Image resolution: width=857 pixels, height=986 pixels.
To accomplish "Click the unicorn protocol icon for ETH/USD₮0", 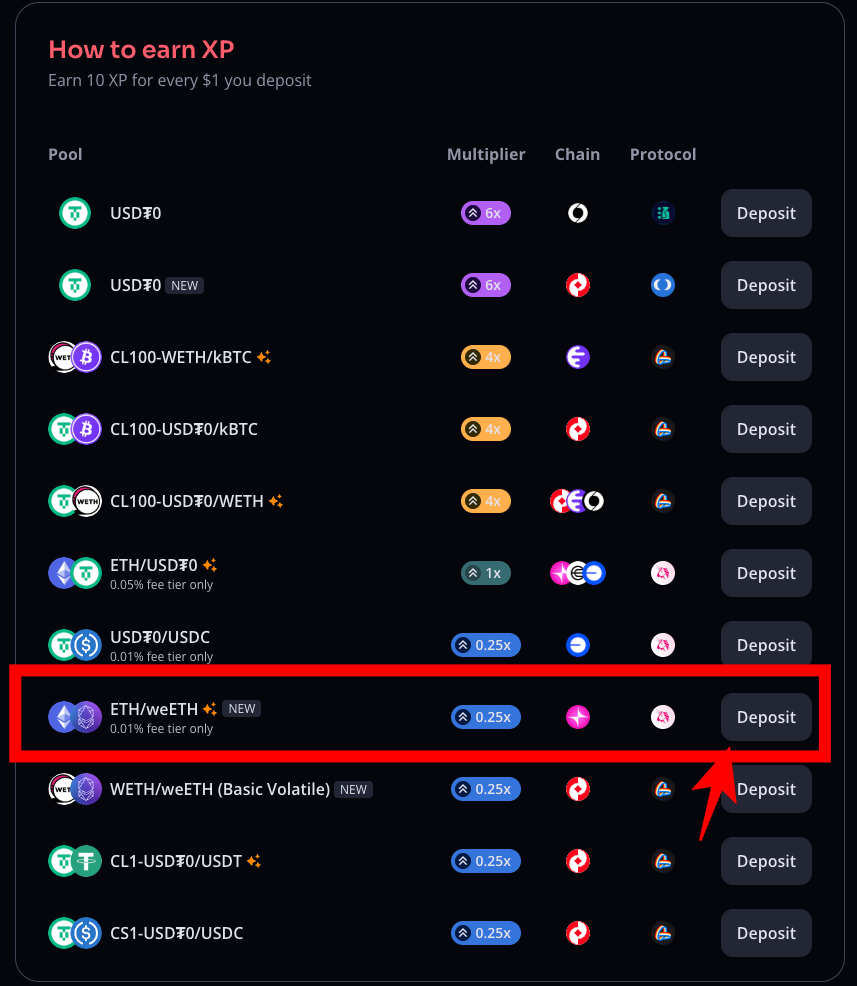I will click(663, 573).
